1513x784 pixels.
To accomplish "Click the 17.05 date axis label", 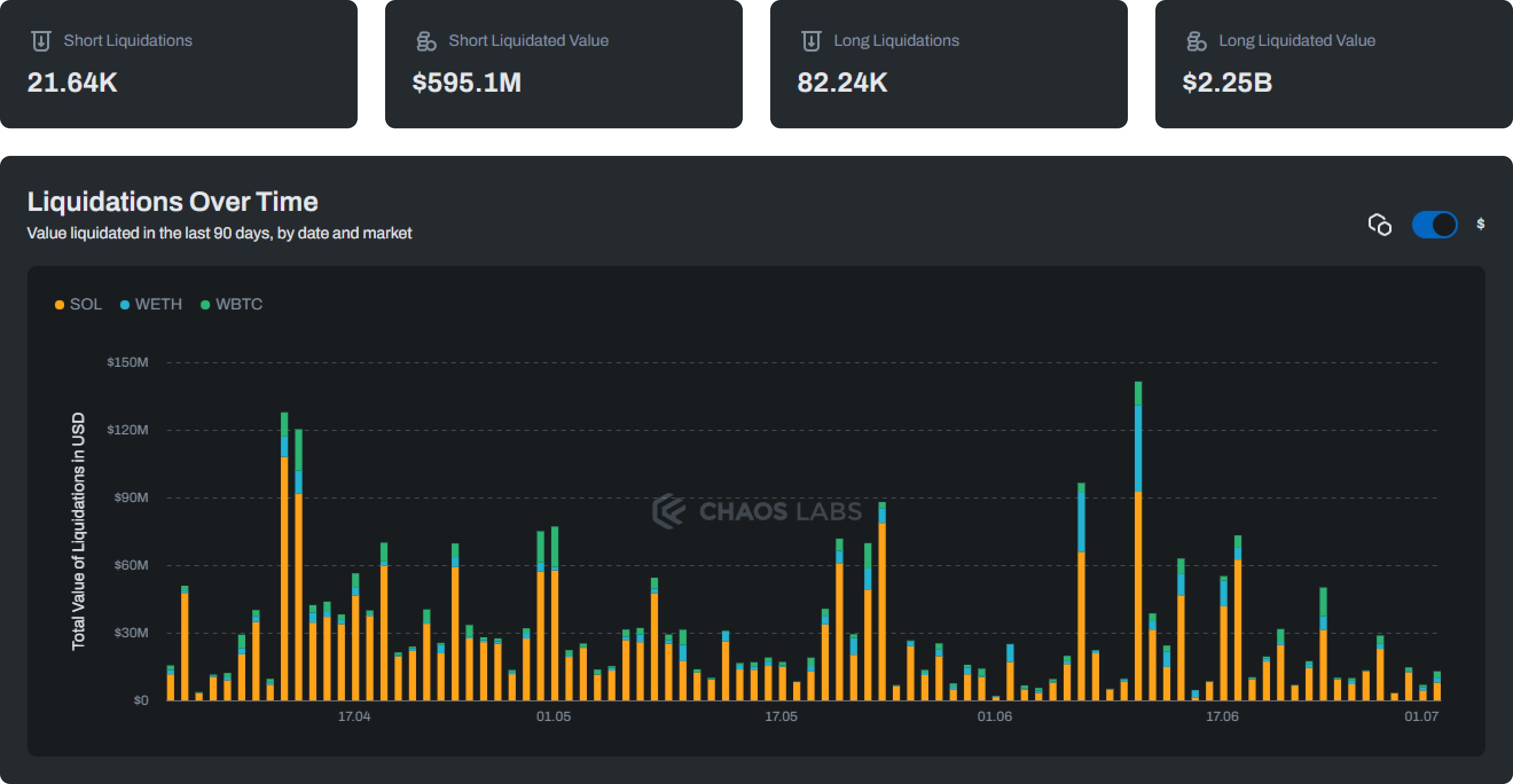I will (781, 716).
